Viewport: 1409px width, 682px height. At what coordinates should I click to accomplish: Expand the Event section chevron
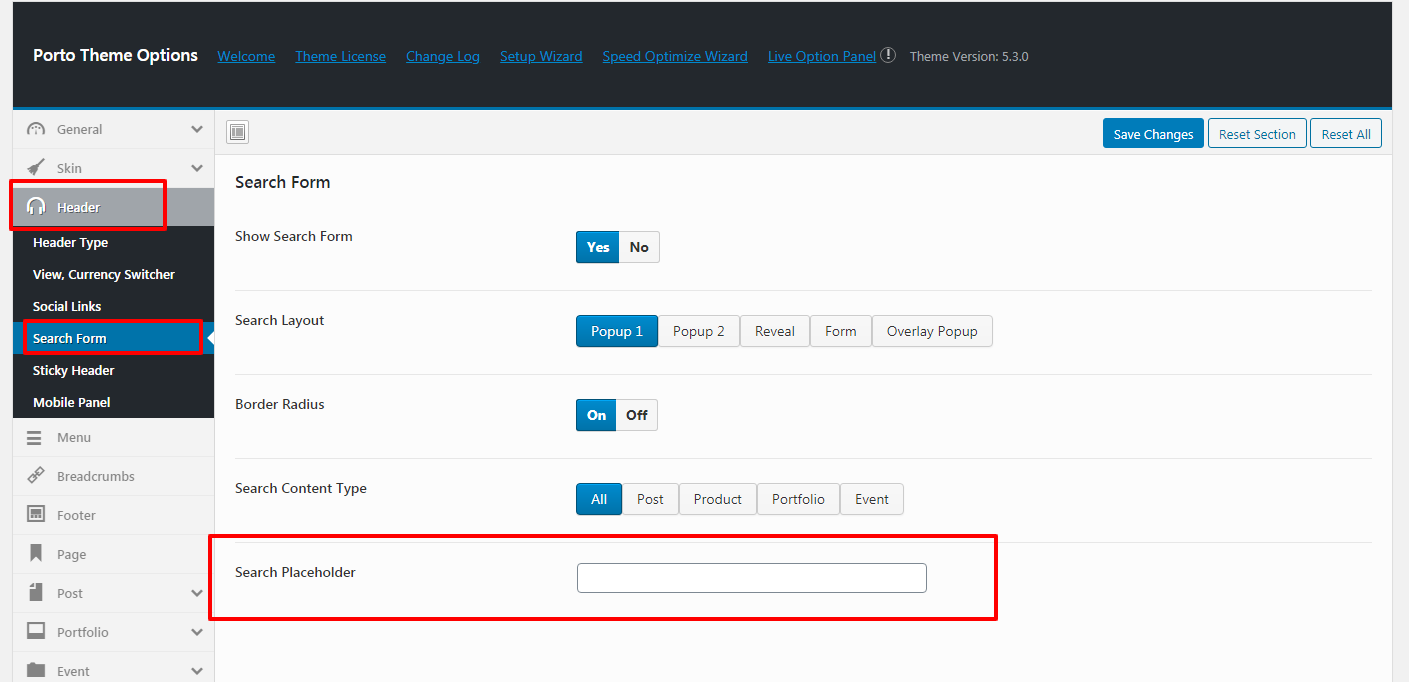(x=197, y=671)
